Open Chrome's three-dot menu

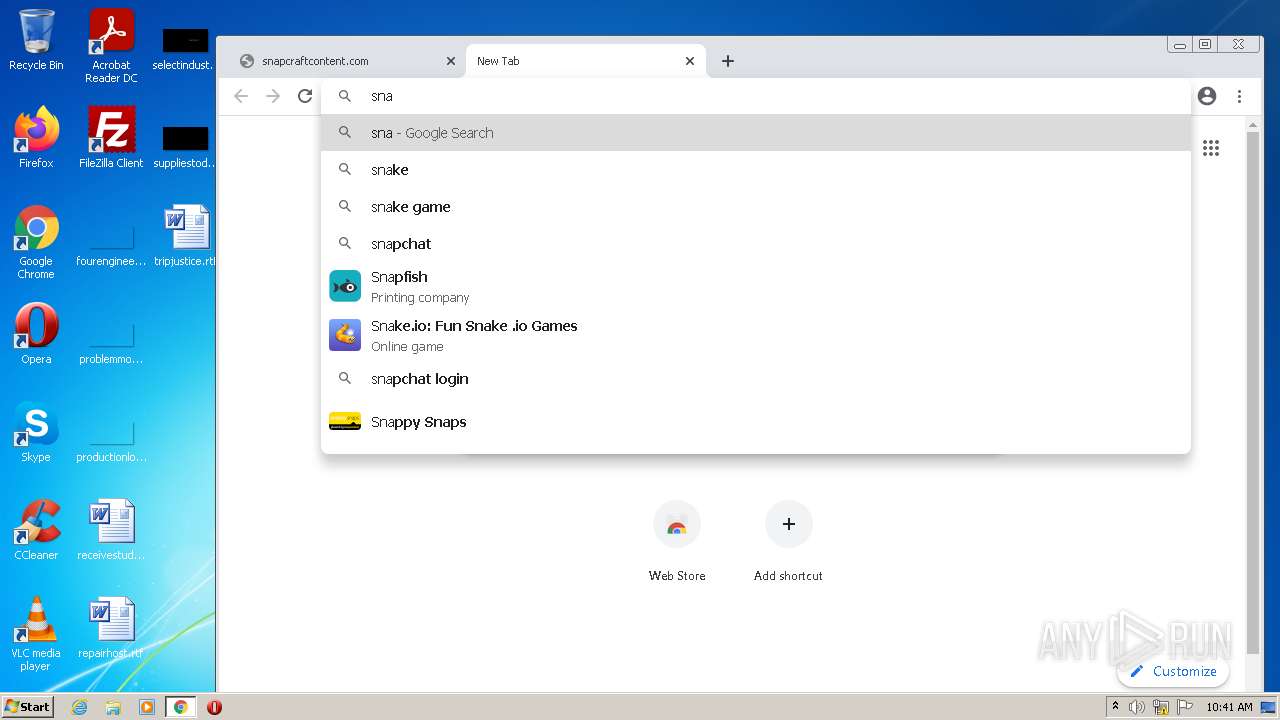1239,96
